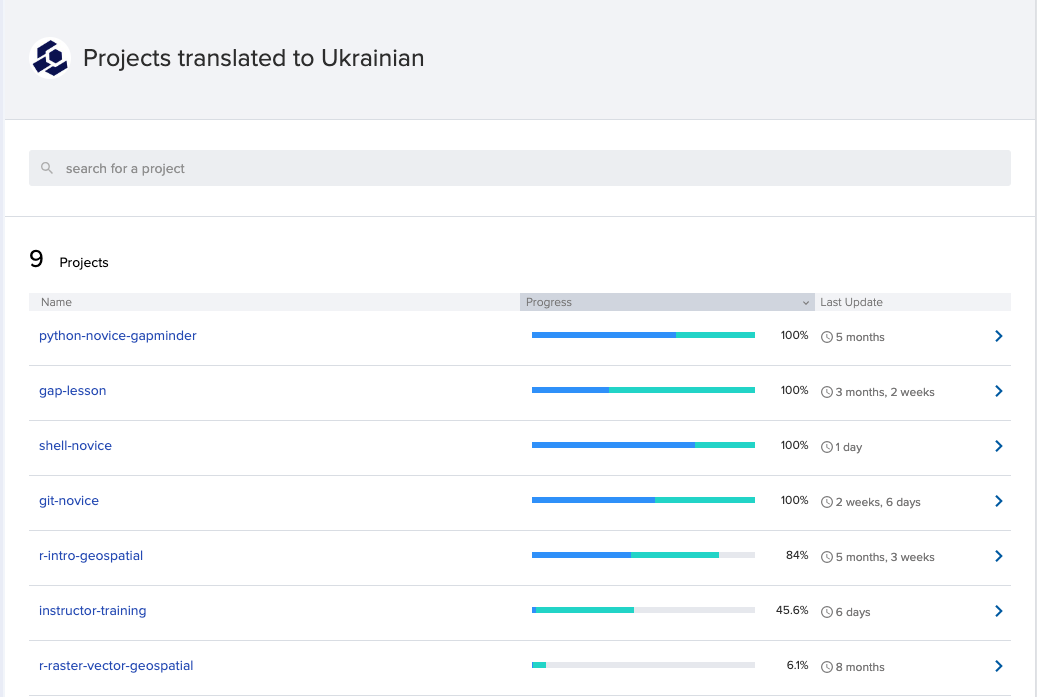The image size is (1037, 697).
Task: Click the clock icon next to '5 months'
Action: coord(825,337)
